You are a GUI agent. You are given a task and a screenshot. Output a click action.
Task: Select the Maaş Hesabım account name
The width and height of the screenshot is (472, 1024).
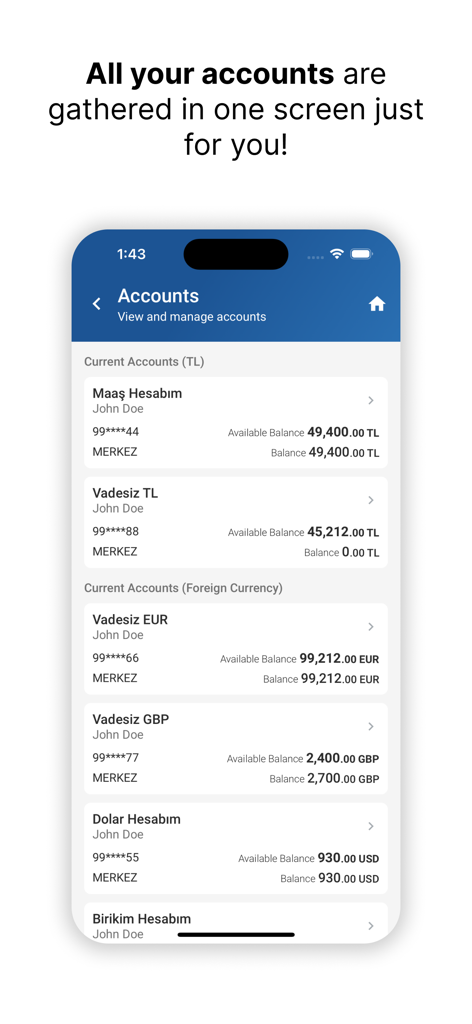137,394
